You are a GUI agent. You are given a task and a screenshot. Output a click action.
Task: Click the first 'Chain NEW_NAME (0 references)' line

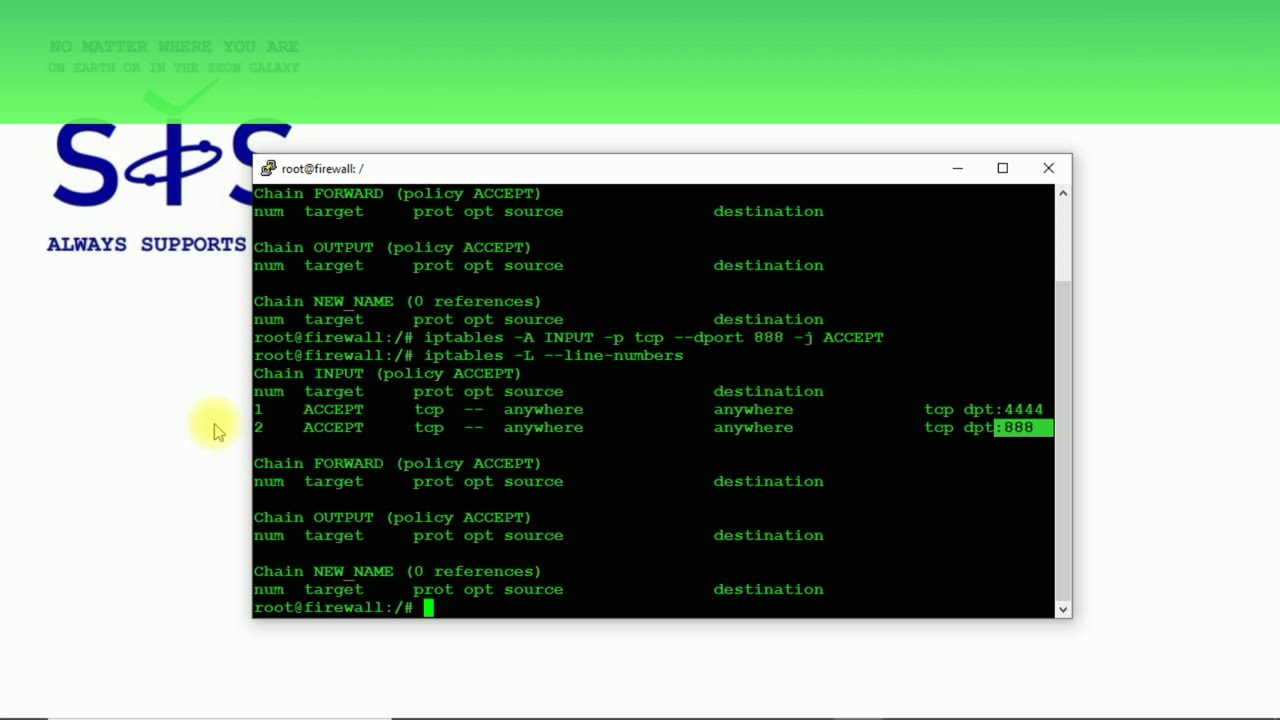[397, 301]
